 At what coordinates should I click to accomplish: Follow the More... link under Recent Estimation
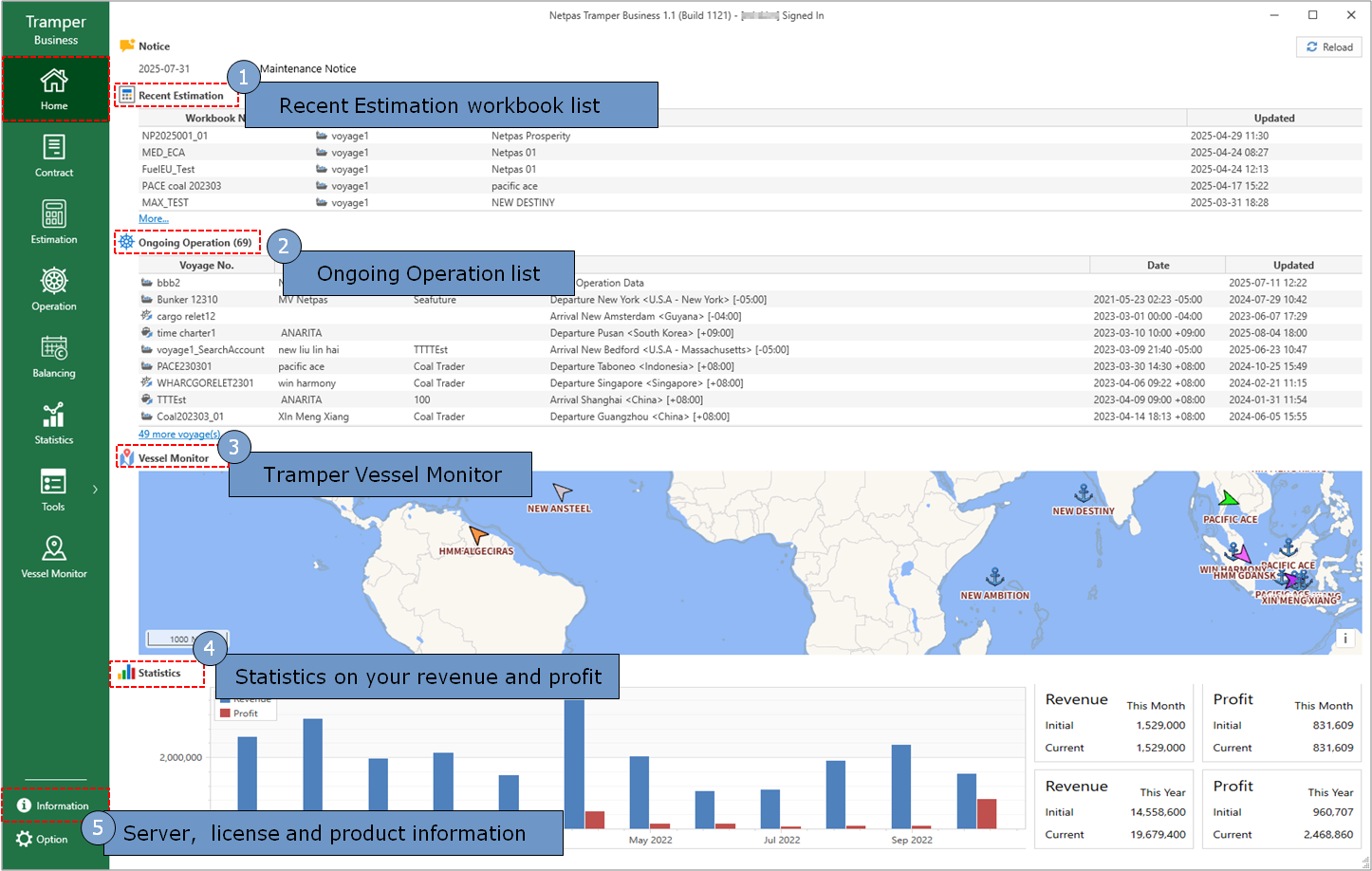pos(154,219)
